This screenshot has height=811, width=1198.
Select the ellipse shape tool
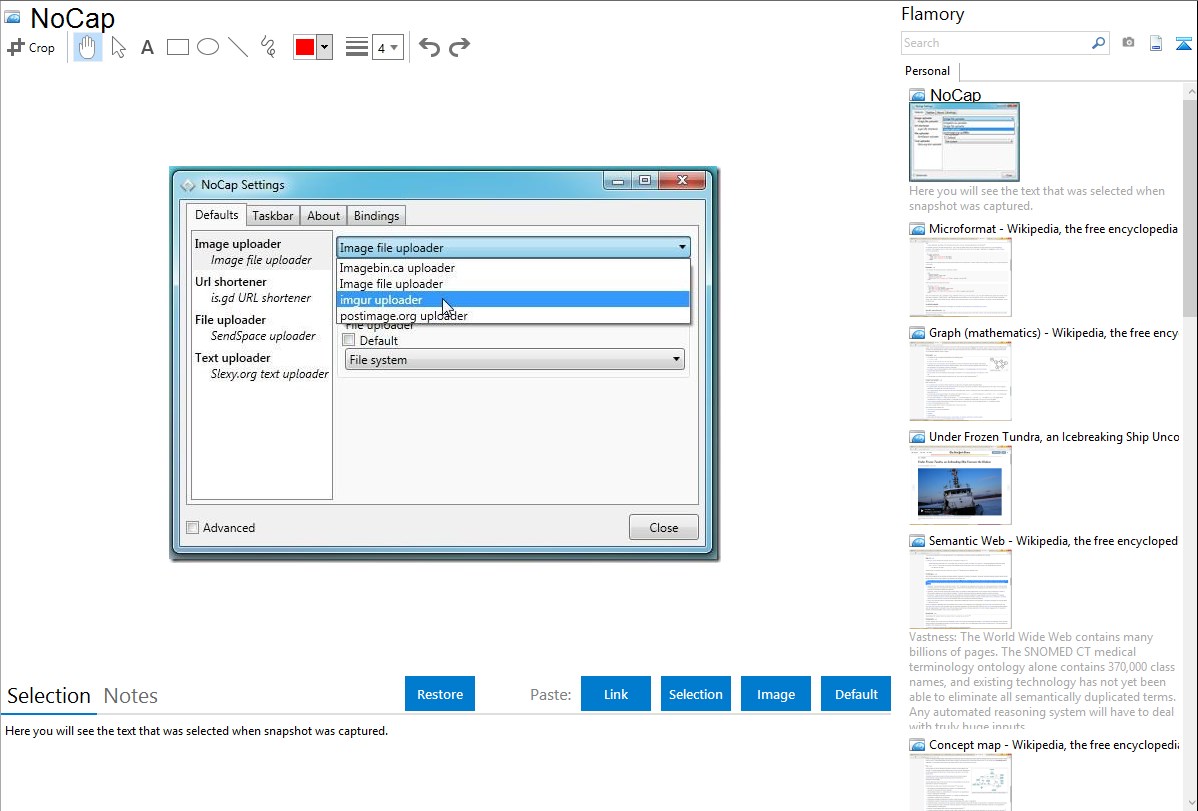(x=208, y=47)
